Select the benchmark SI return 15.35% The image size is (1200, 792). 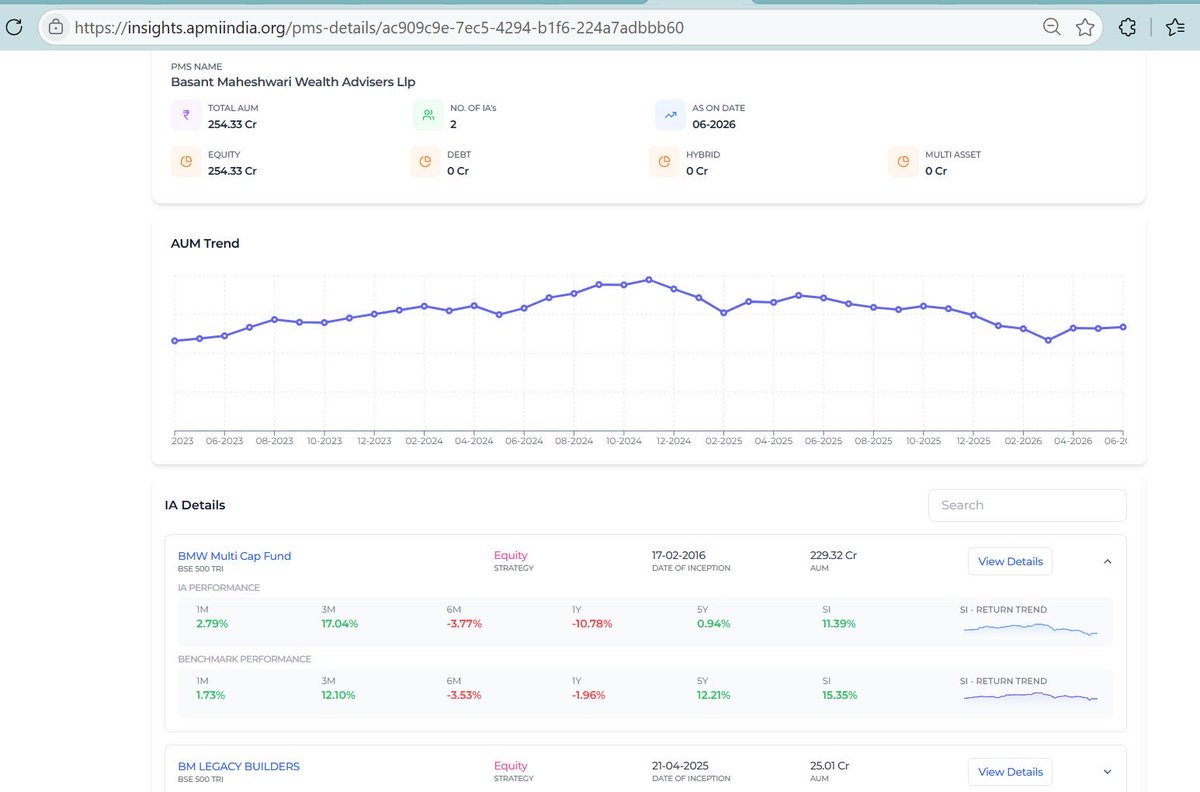pos(839,694)
